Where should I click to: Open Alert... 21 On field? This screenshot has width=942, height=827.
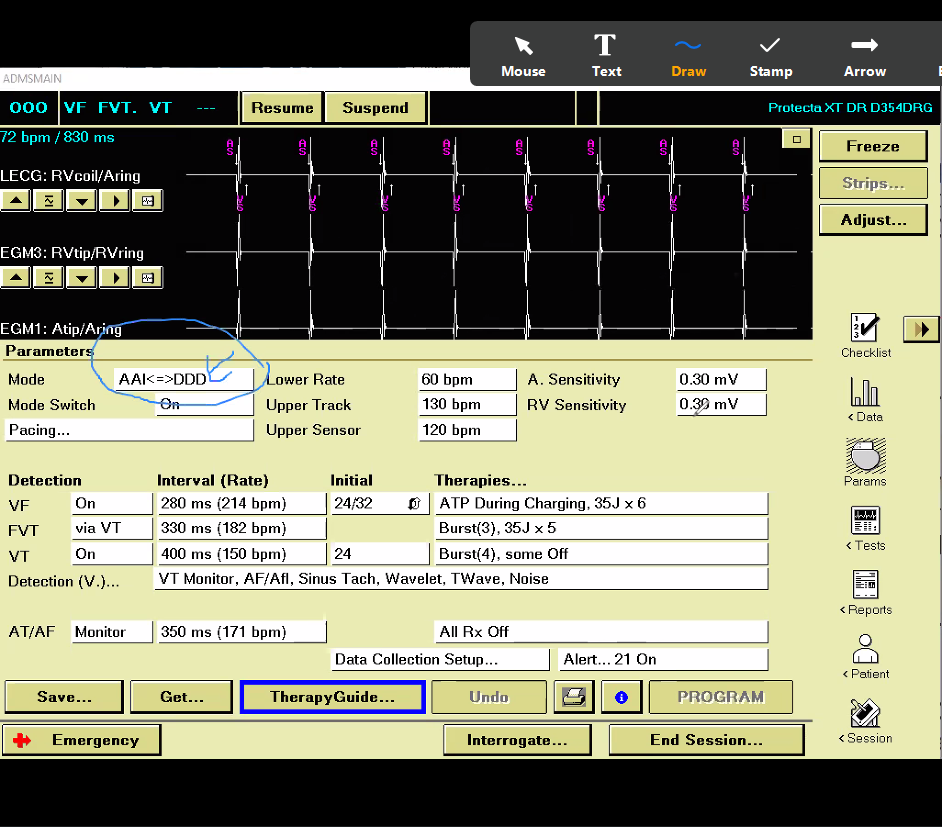point(663,659)
